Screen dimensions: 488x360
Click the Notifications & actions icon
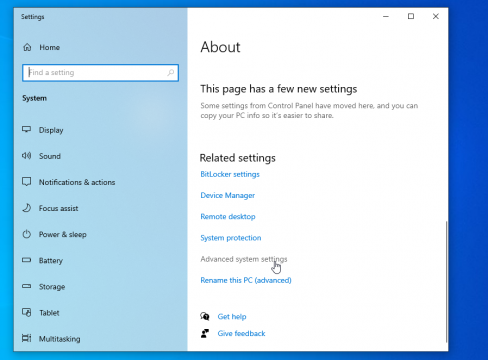point(27,182)
